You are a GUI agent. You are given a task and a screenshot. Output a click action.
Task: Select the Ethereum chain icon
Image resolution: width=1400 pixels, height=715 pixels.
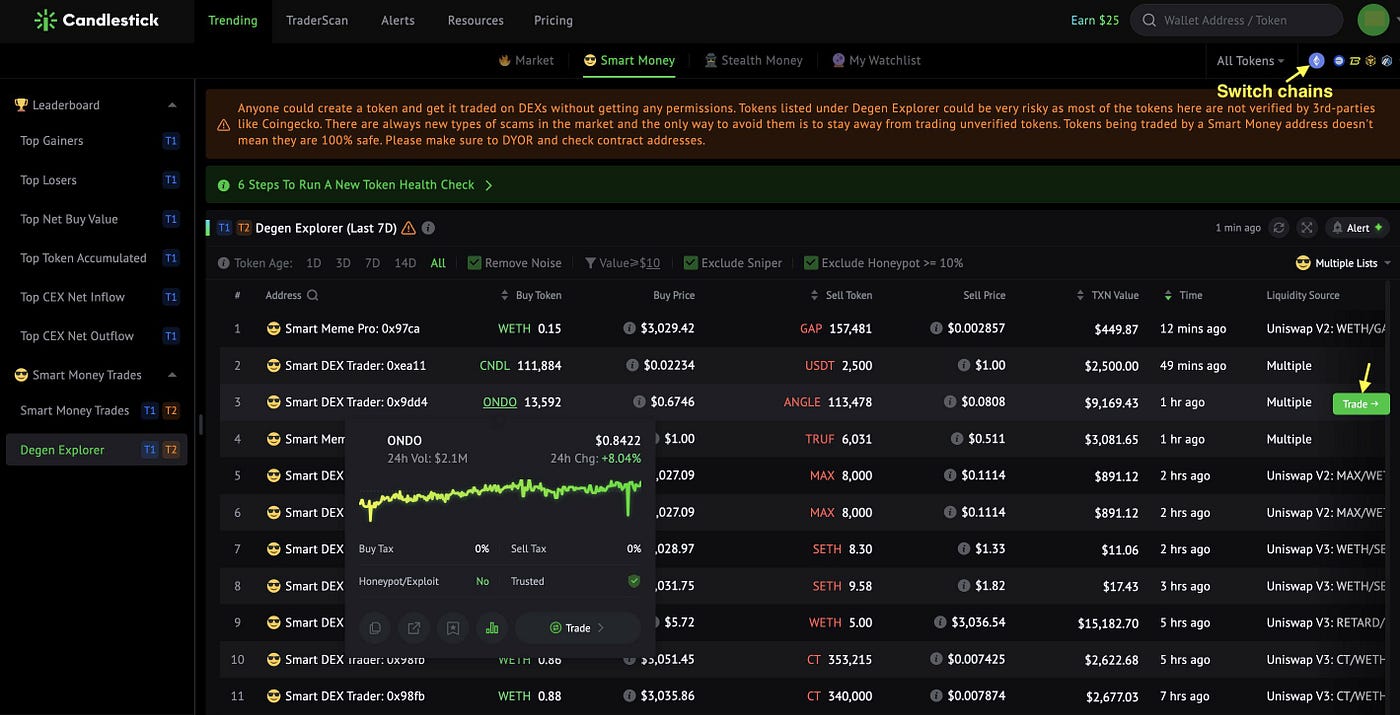click(x=1317, y=60)
